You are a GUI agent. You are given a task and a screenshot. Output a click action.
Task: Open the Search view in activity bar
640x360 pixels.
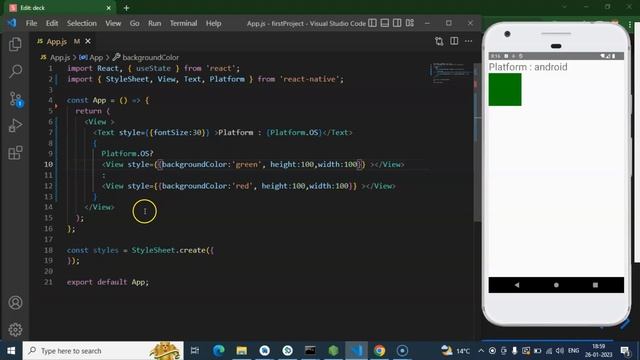click(x=15, y=71)
